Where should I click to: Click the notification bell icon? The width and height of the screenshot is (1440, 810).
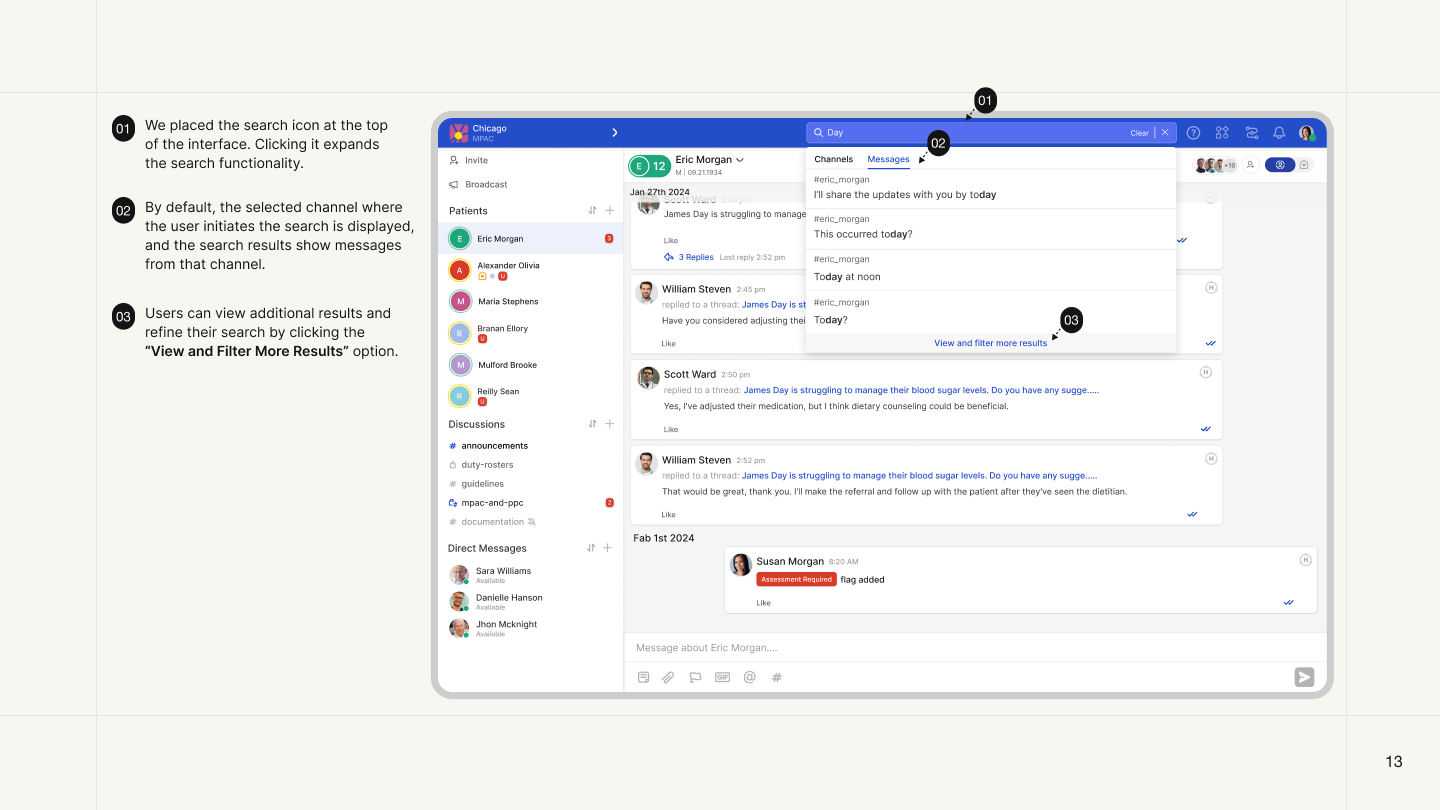[1278, 133]
